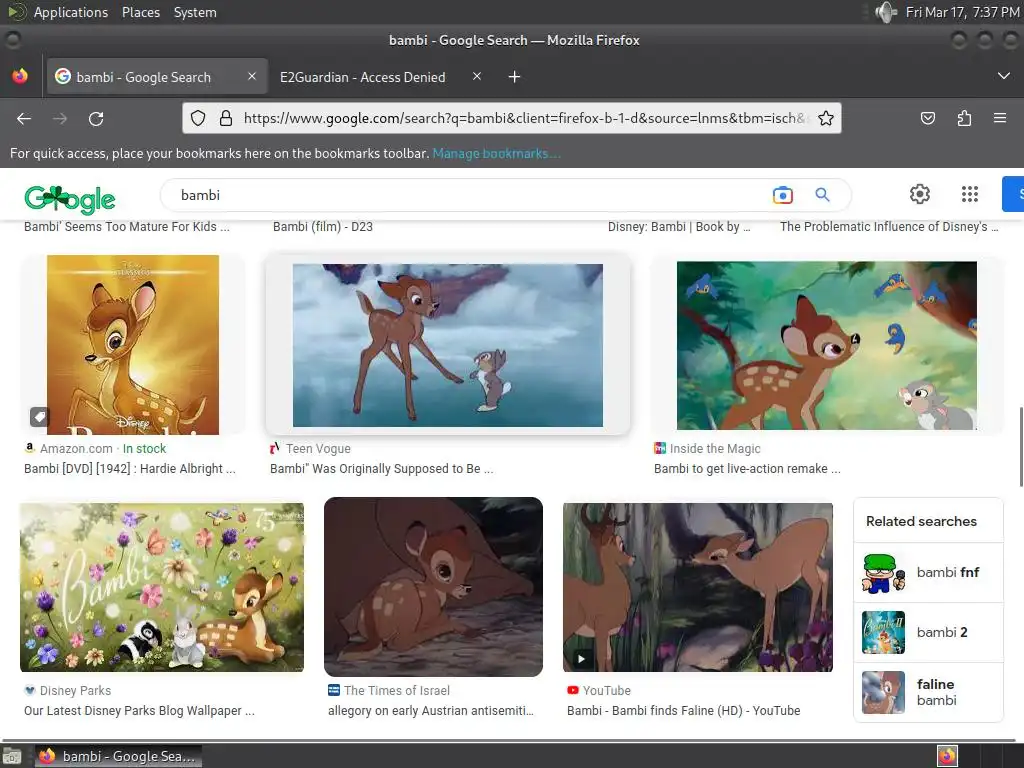This screenshot has height=768, width=1024.
Task: Click the video play badge on YouTube thumbnail
Action: tap(581, 658)
